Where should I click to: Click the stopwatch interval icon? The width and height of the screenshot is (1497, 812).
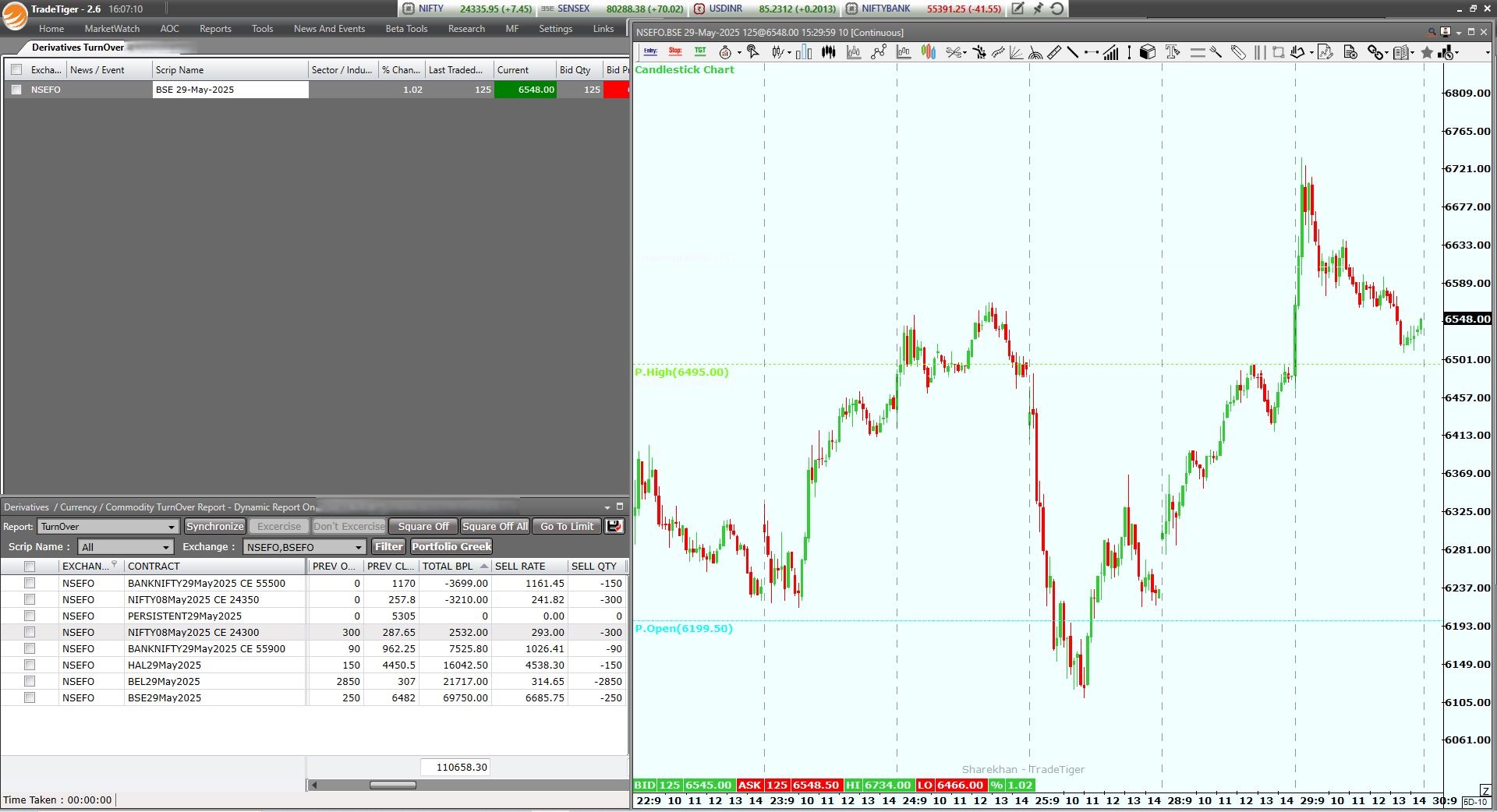pyautogui.click(x=725, y=52)
